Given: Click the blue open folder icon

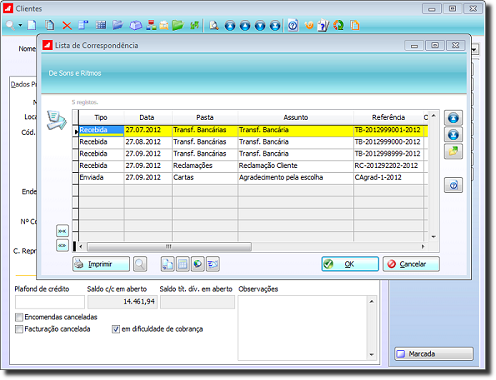Looking at the screenshot, I should click(117, 25).
